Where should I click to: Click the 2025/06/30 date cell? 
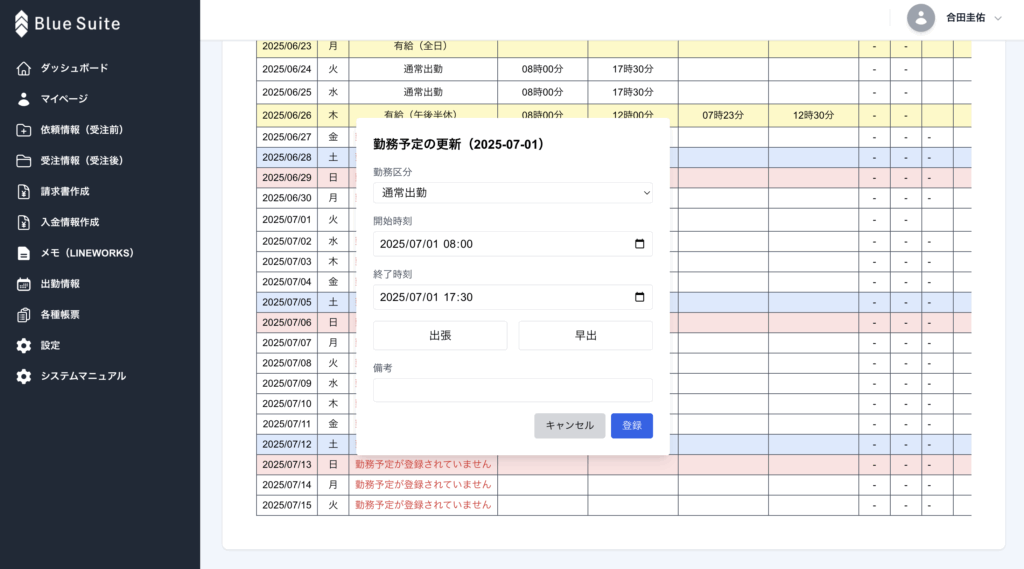287,198
